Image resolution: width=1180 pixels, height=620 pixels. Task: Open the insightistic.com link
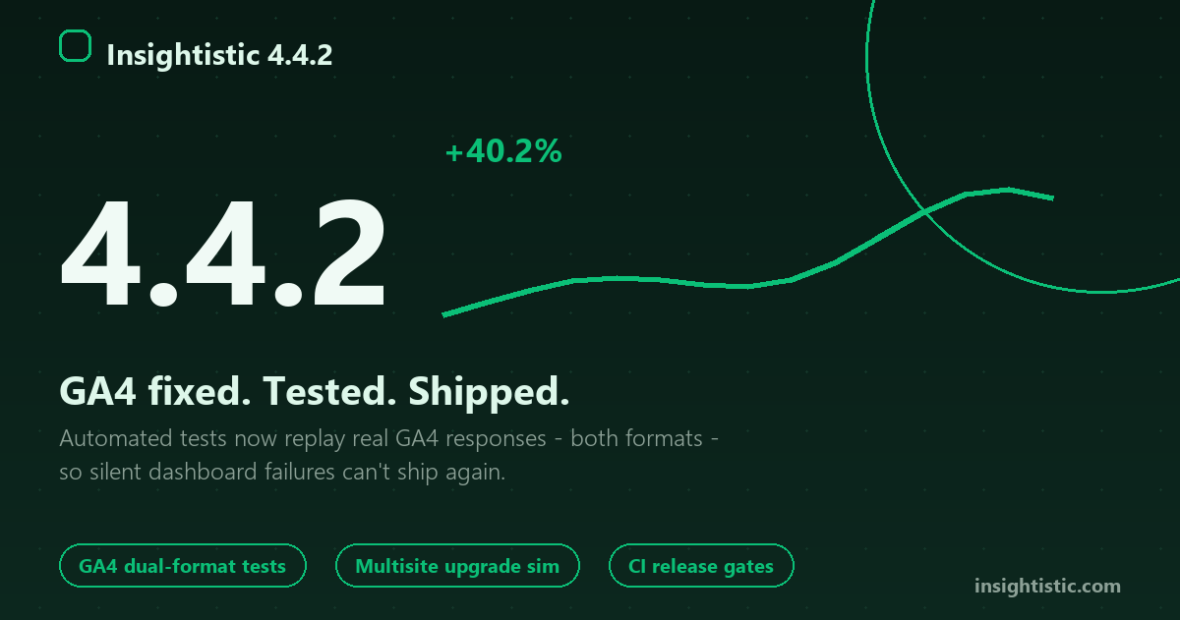(x=1047, y=585)
